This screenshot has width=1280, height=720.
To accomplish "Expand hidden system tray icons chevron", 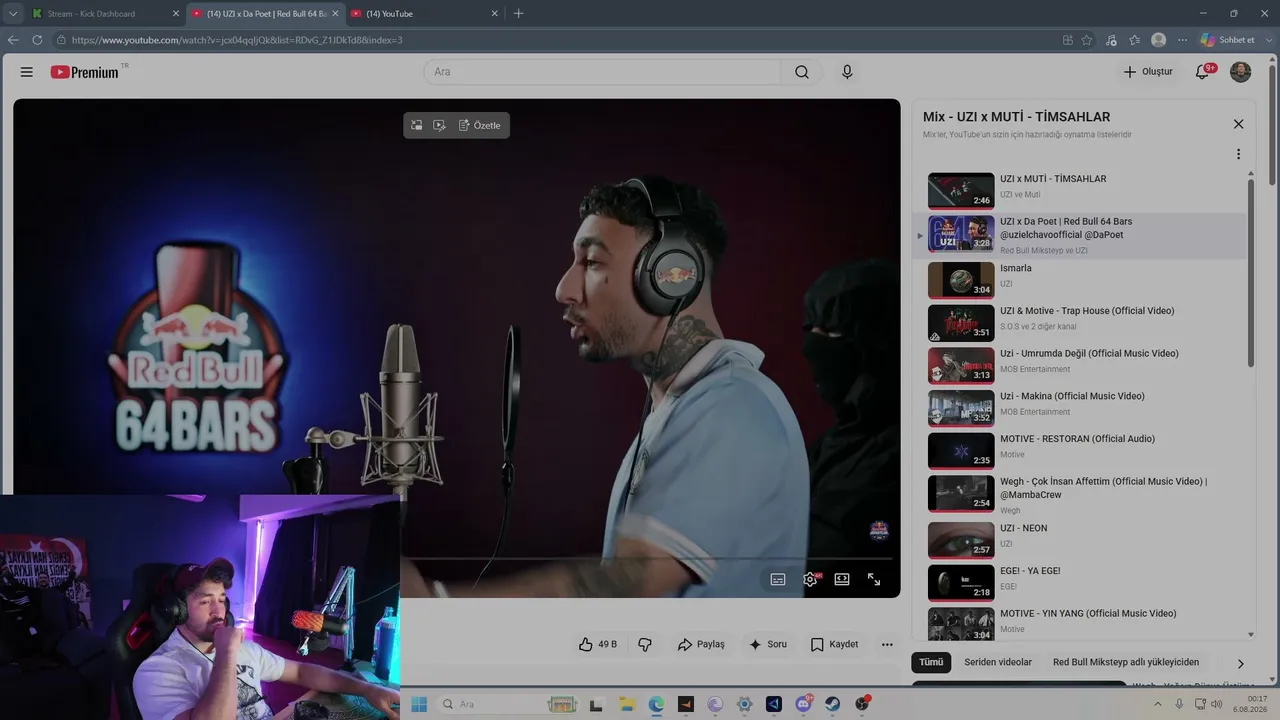I will click(x=1159, y=704).
